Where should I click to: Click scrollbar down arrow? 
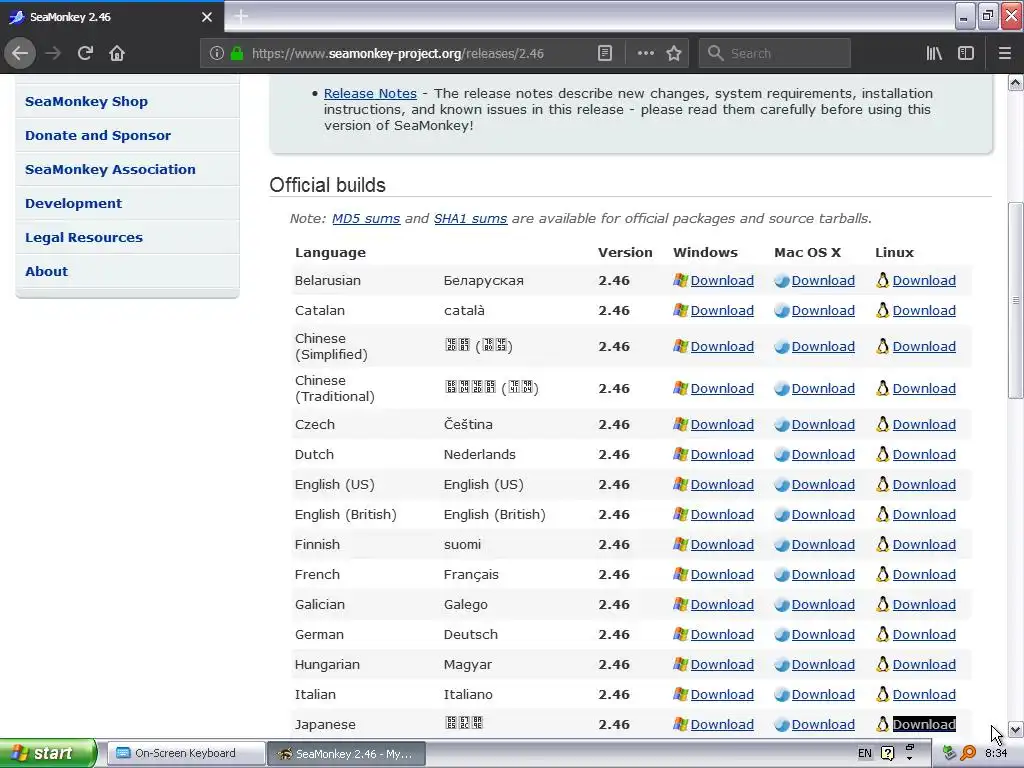1015,729
